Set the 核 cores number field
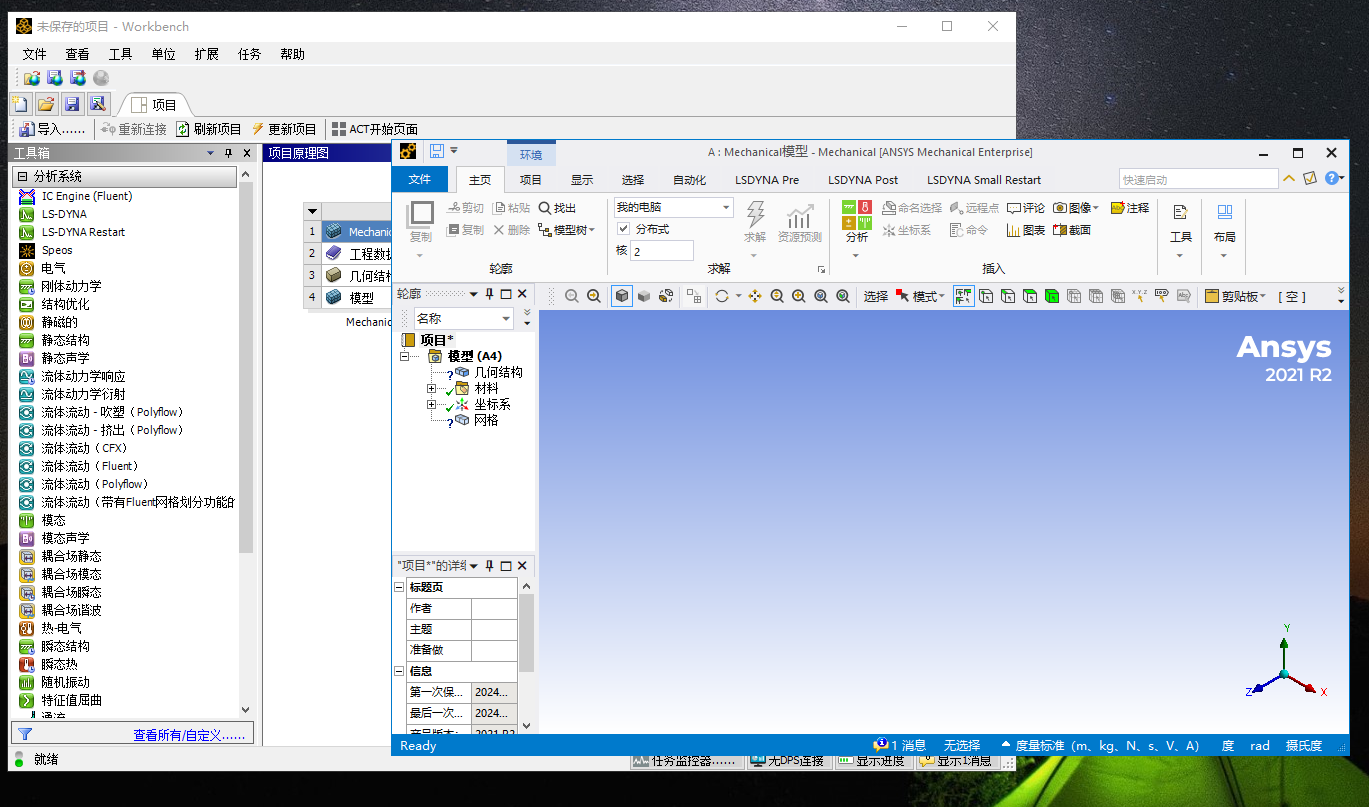Viewport: 1369px width, 807px height. 661,250
